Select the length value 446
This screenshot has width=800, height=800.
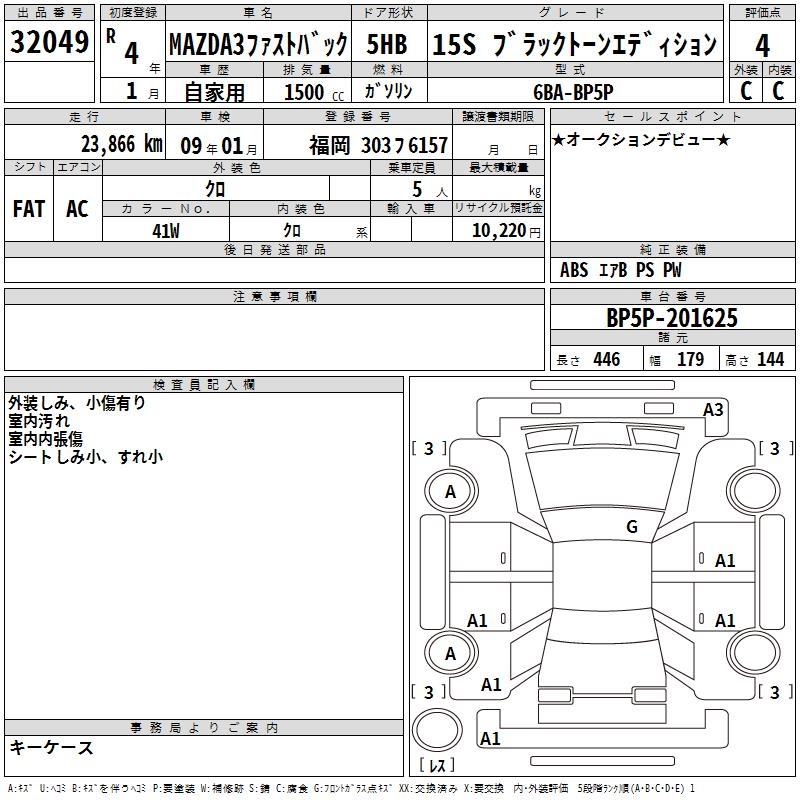click(607, 360)
